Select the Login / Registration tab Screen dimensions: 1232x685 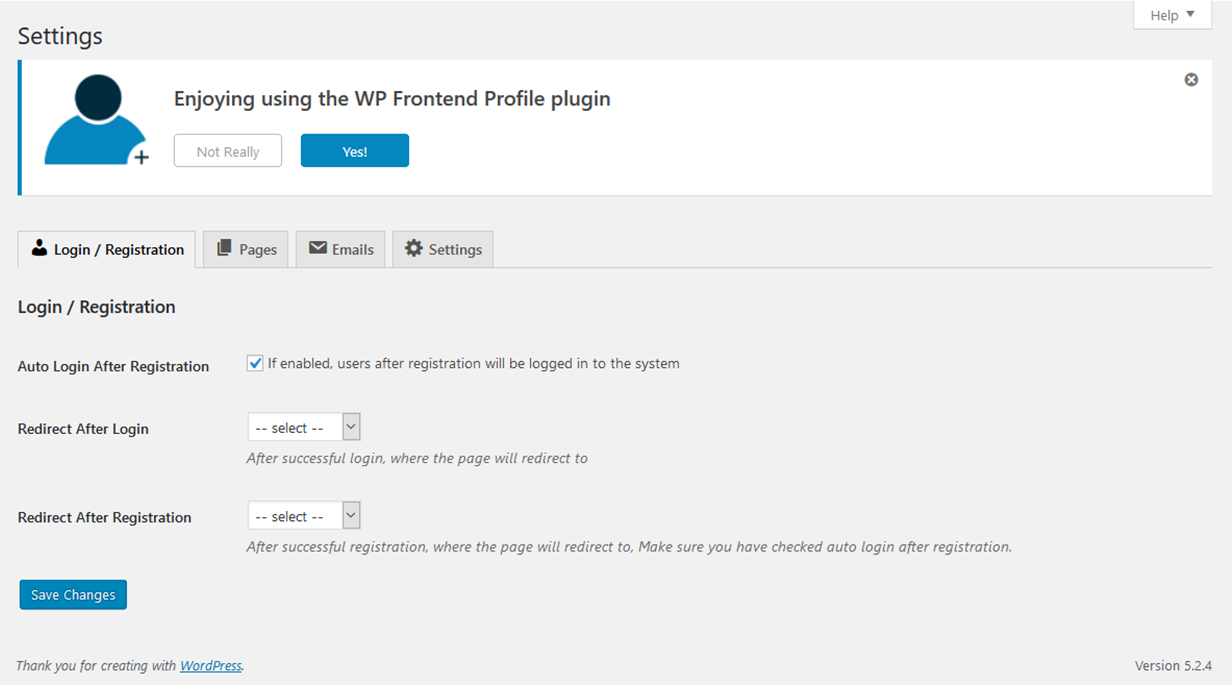[107, 250]
